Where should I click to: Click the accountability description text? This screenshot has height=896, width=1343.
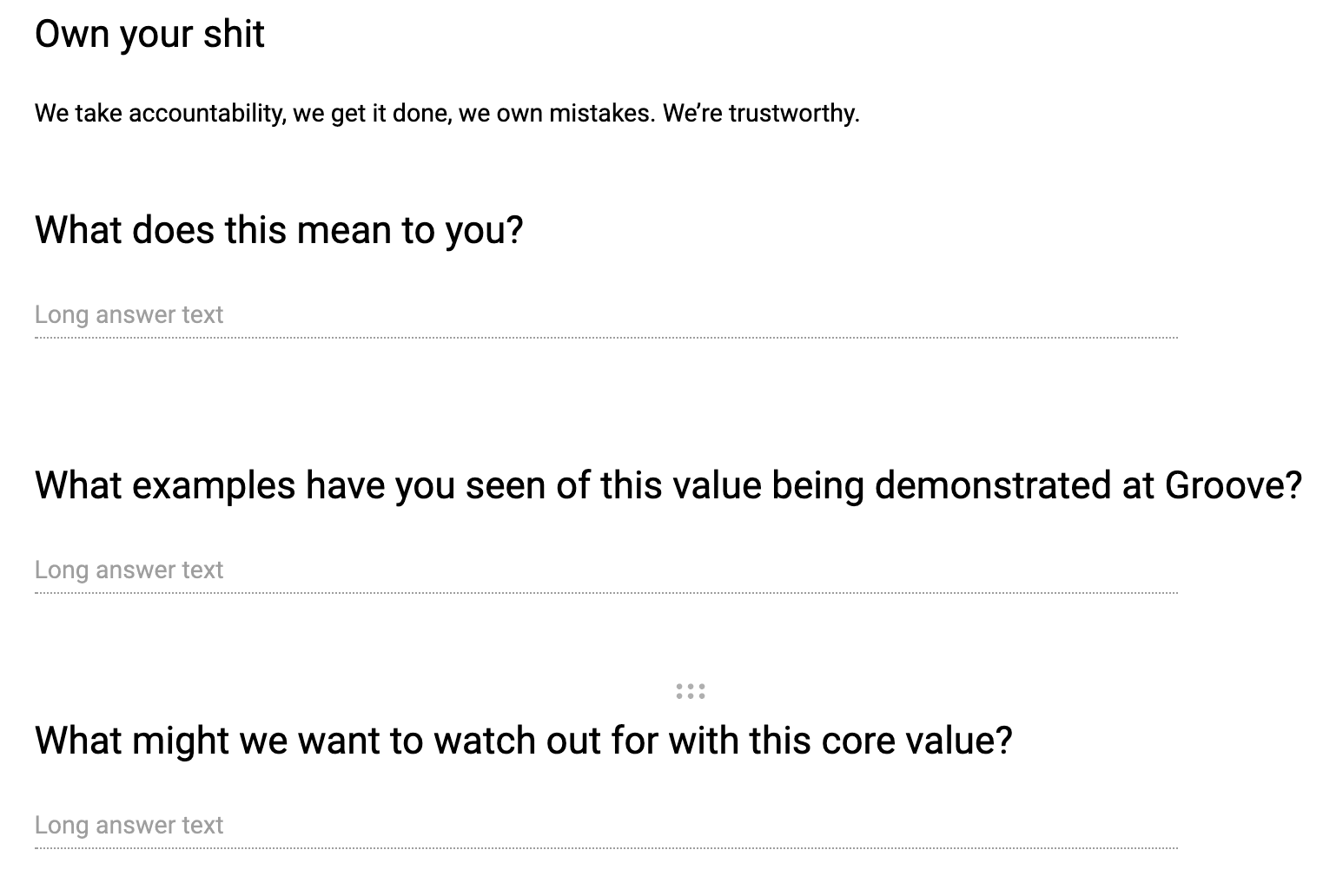(447, 113)
